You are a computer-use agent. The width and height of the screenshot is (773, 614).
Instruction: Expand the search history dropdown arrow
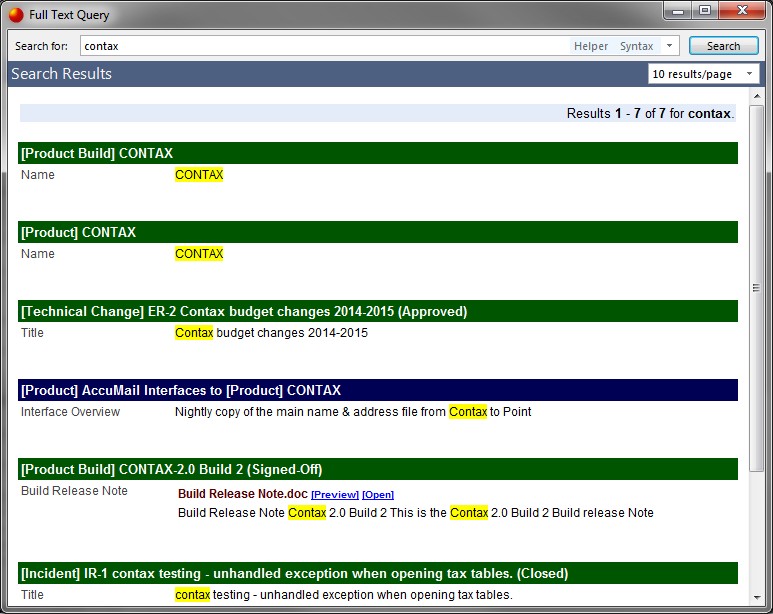coord(669,46)
